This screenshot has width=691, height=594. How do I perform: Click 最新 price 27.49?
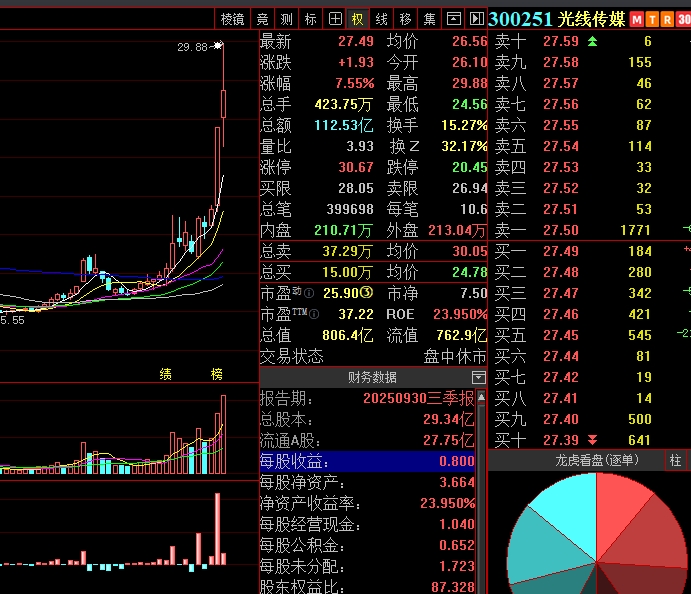[x=356, y=41]
